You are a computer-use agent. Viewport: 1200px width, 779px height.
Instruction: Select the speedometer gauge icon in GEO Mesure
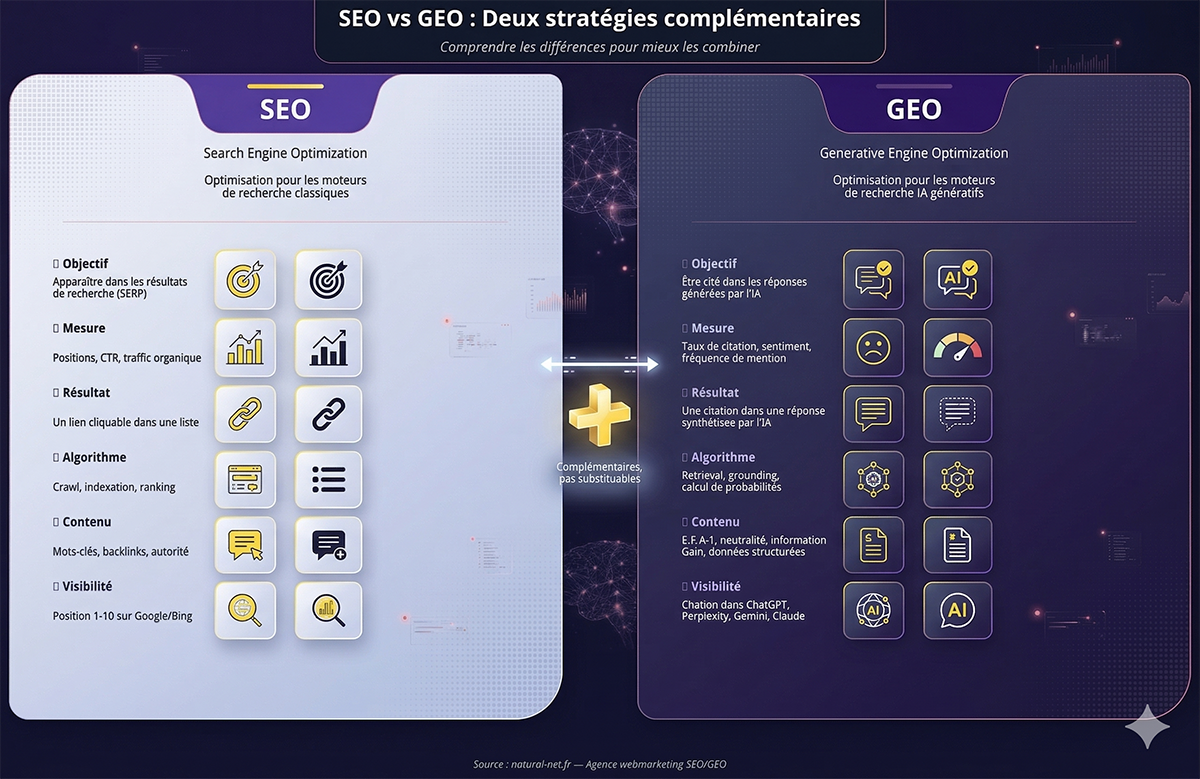point(957,347)
